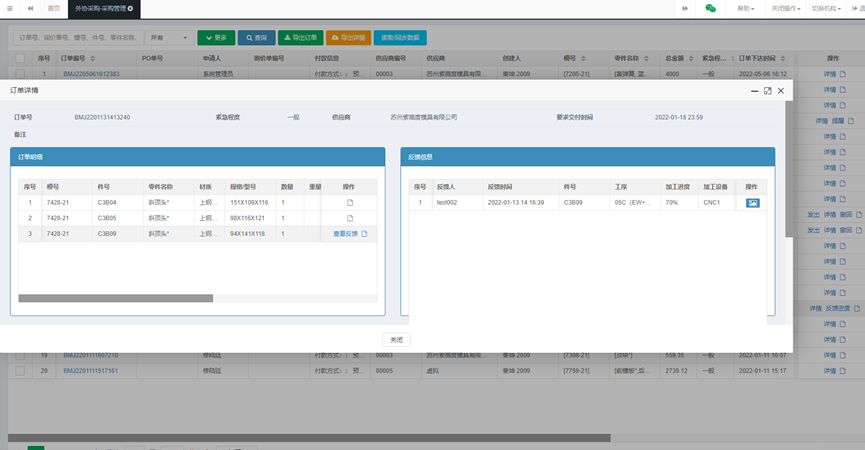Click the tab scroll-back double arrow icon
Viewport: 865px width, 450px height.
[x=30, y=8]
